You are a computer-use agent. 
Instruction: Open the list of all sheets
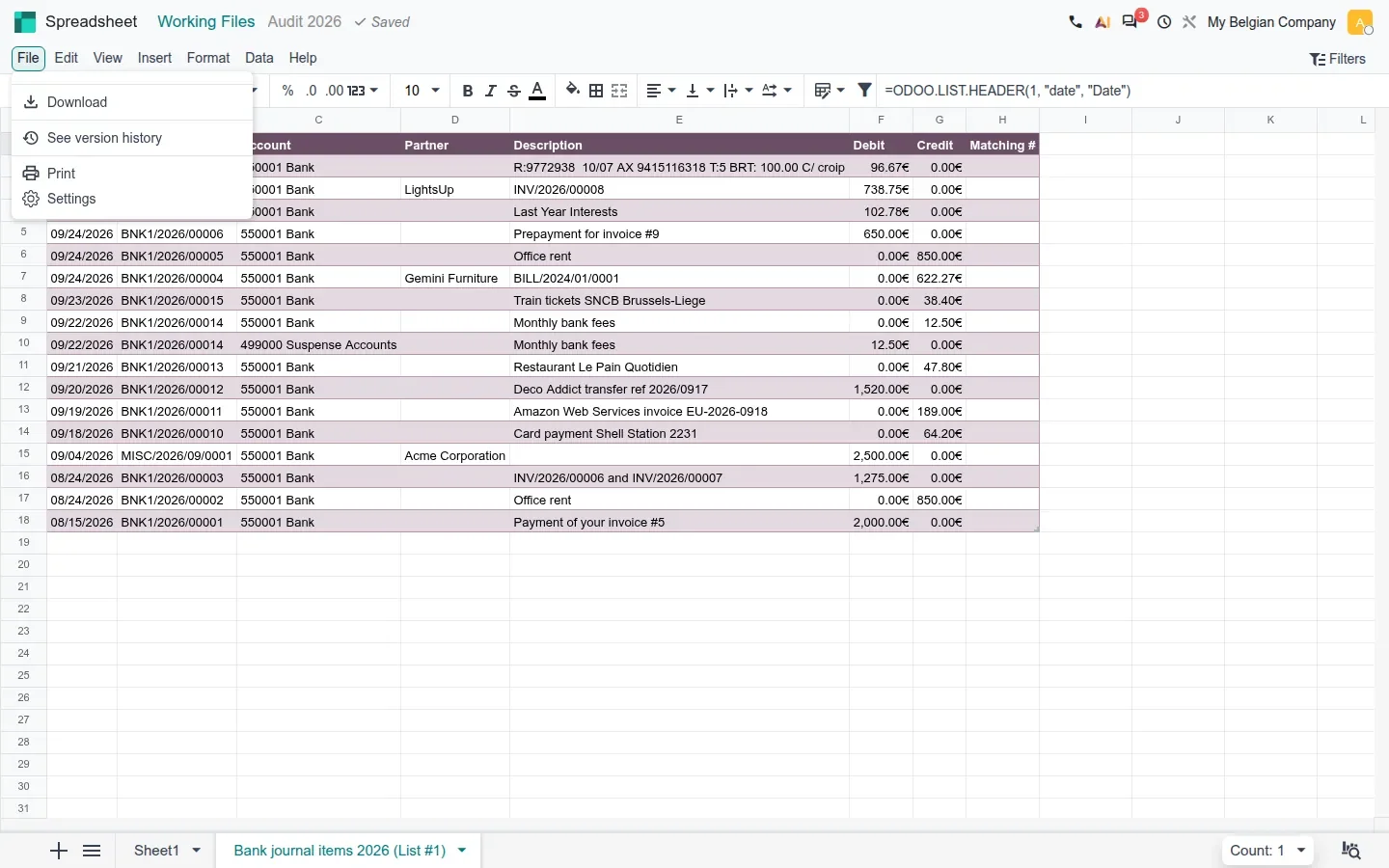click(92, 851)
